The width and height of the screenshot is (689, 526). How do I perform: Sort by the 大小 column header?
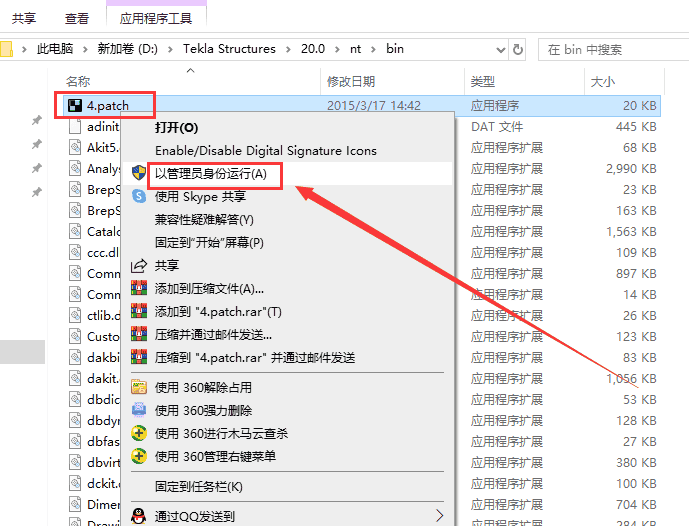602,81
